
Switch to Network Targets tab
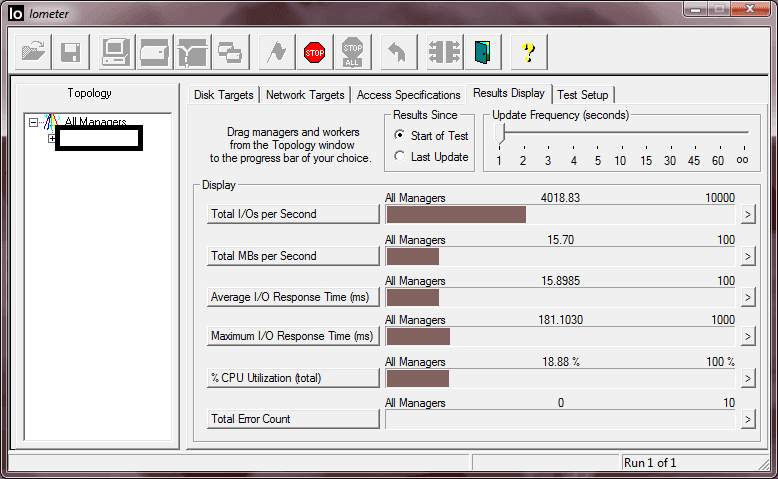(305, 95)
